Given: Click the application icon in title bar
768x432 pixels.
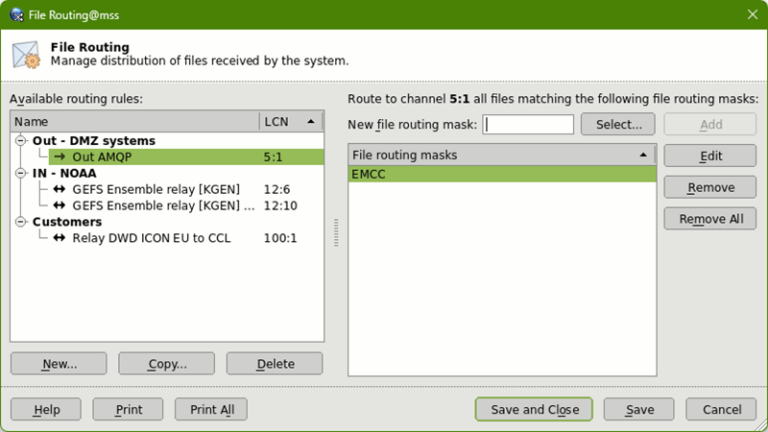Looking at the screenshot, I should tap(17, 14).
